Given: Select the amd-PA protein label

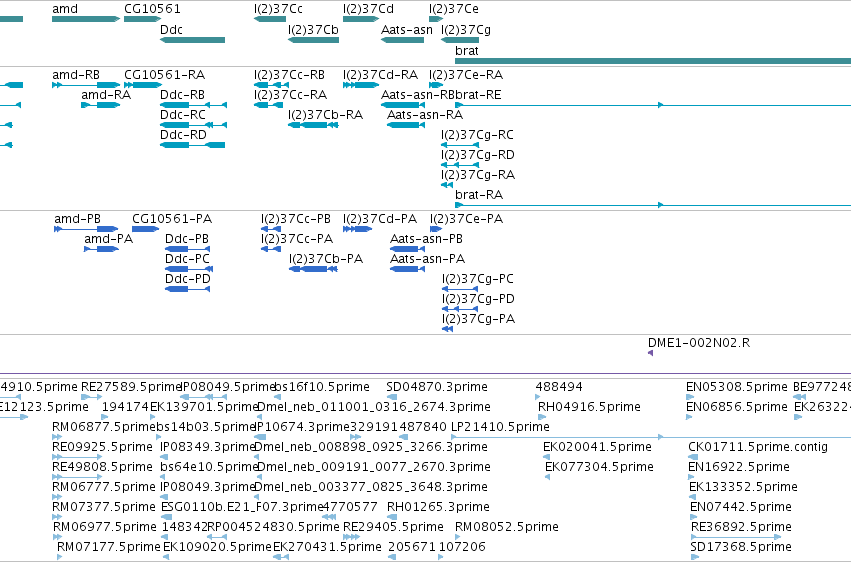Looking at the screenshot, I should (109, 239).
